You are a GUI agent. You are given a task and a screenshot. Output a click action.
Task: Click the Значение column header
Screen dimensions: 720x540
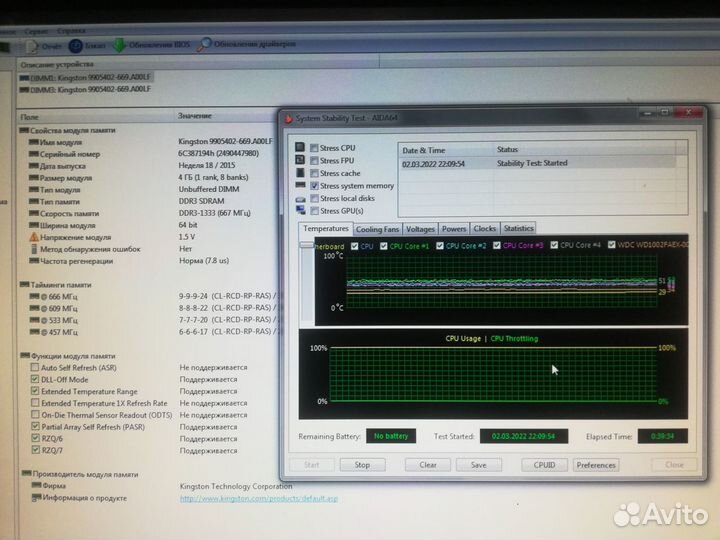click(x=195, y=116)
